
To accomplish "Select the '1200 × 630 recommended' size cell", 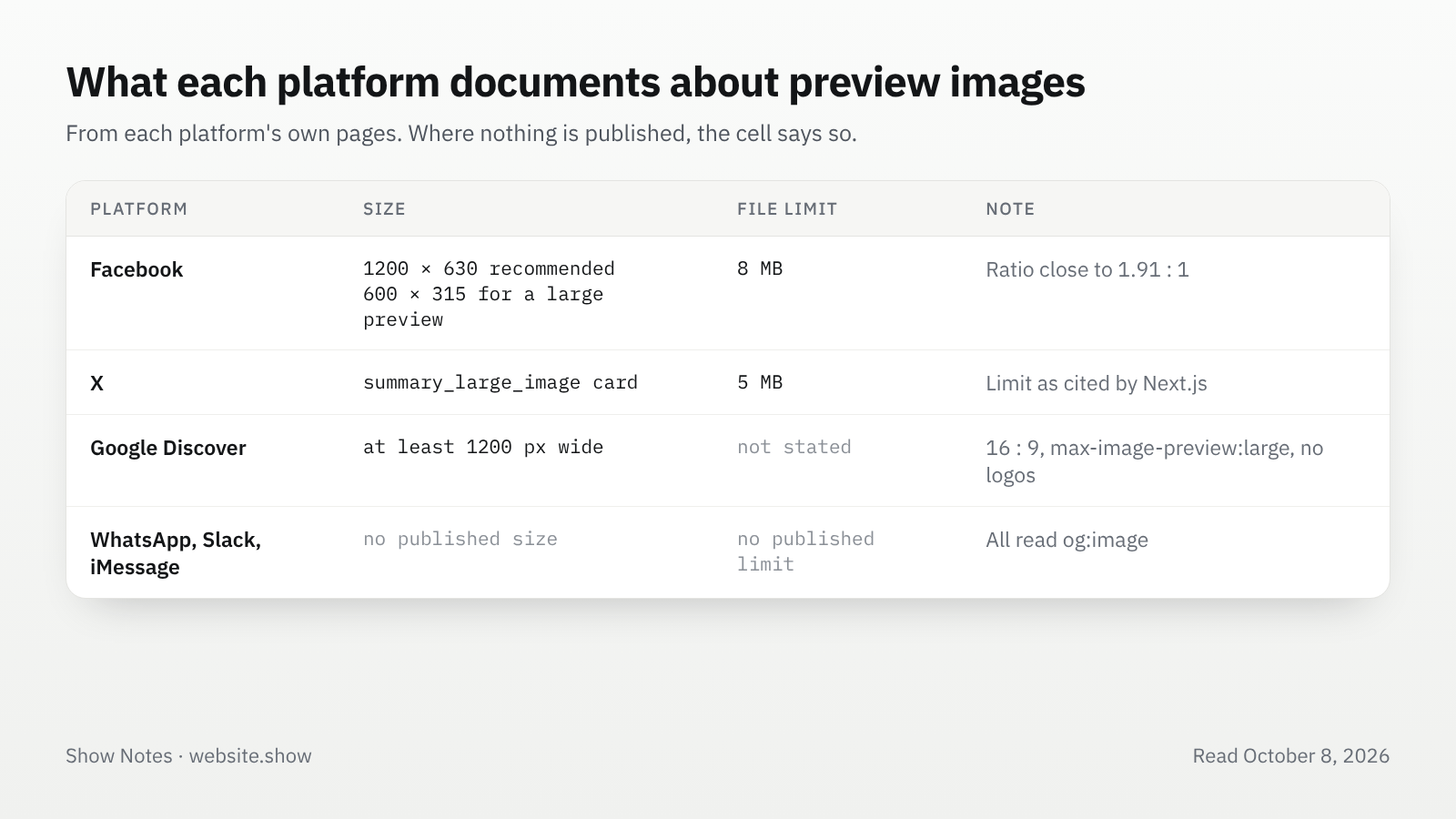I will pos(489,294).
